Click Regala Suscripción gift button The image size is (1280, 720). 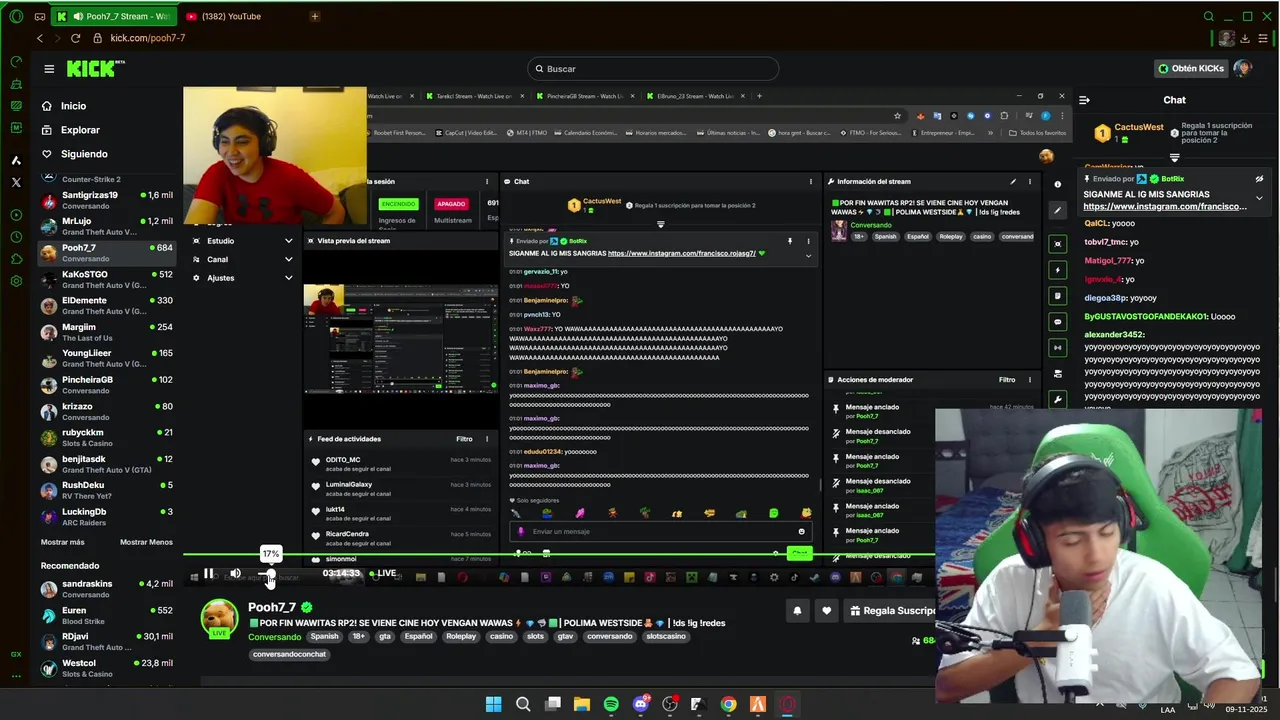(892, 611)
